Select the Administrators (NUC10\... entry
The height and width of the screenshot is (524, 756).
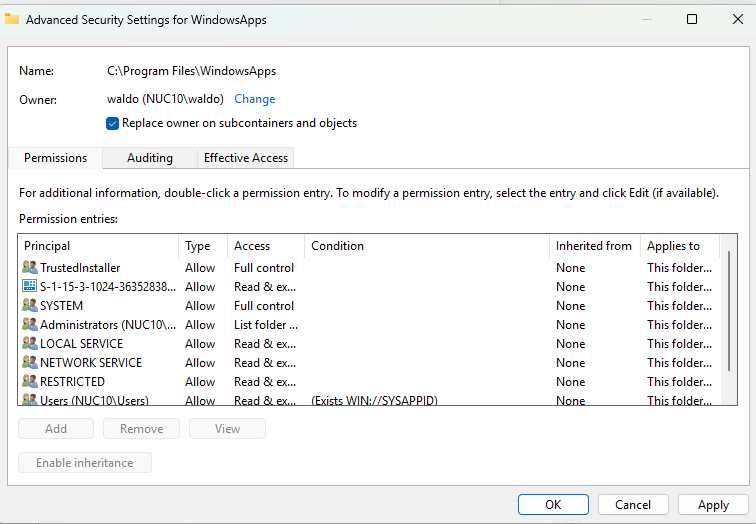(x=369, y=325)
